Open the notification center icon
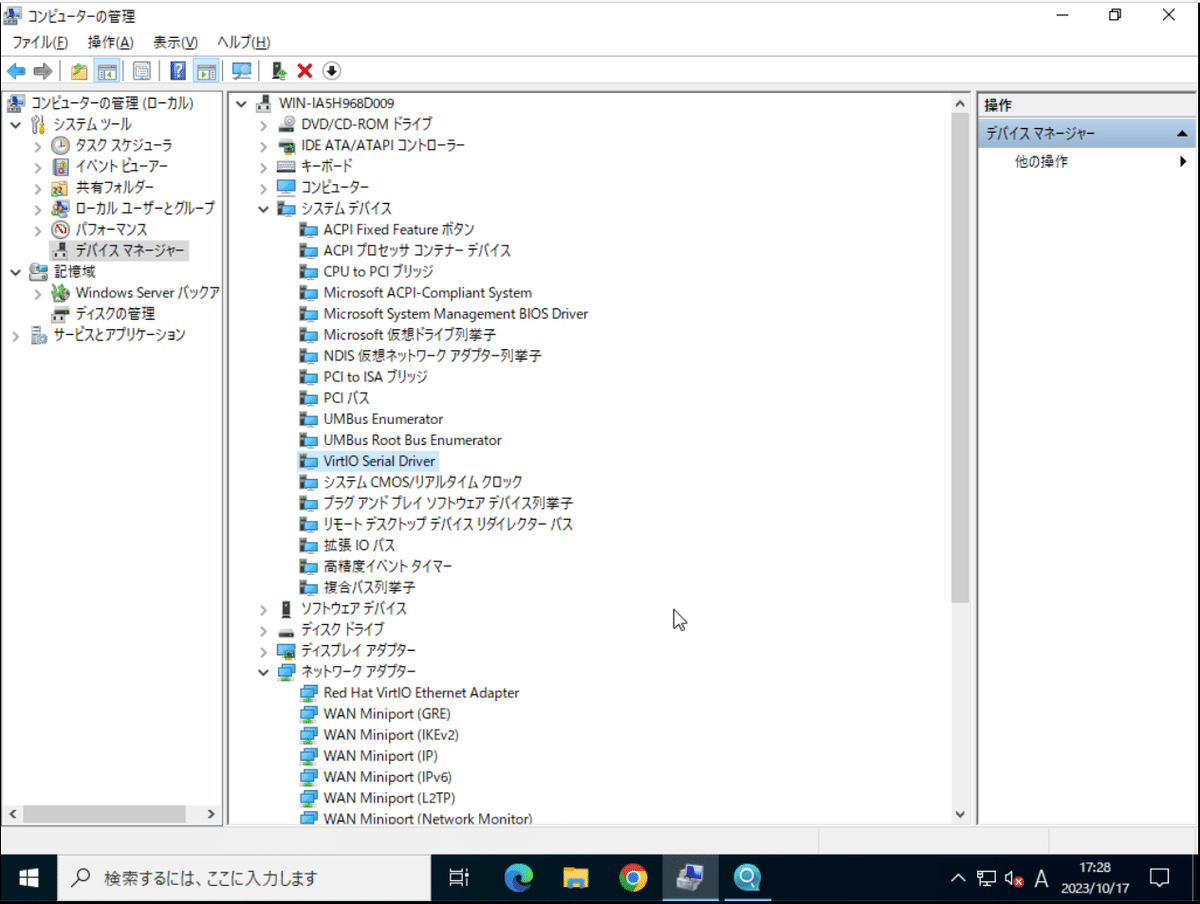1200x904 pixels. pyautogui.click(x=1160, y=878)
